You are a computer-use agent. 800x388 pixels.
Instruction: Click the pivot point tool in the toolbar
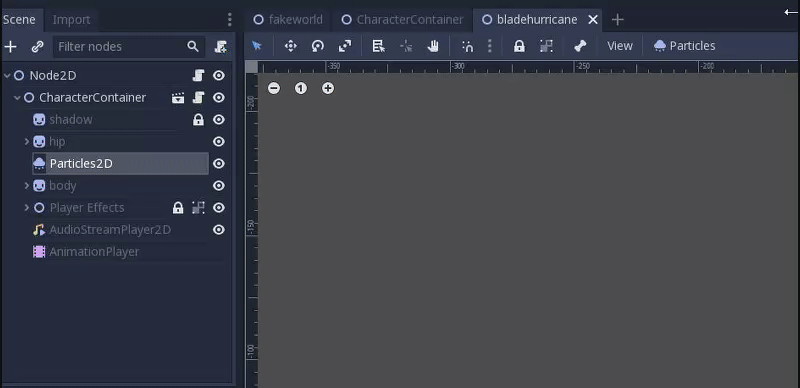point(406,46)
